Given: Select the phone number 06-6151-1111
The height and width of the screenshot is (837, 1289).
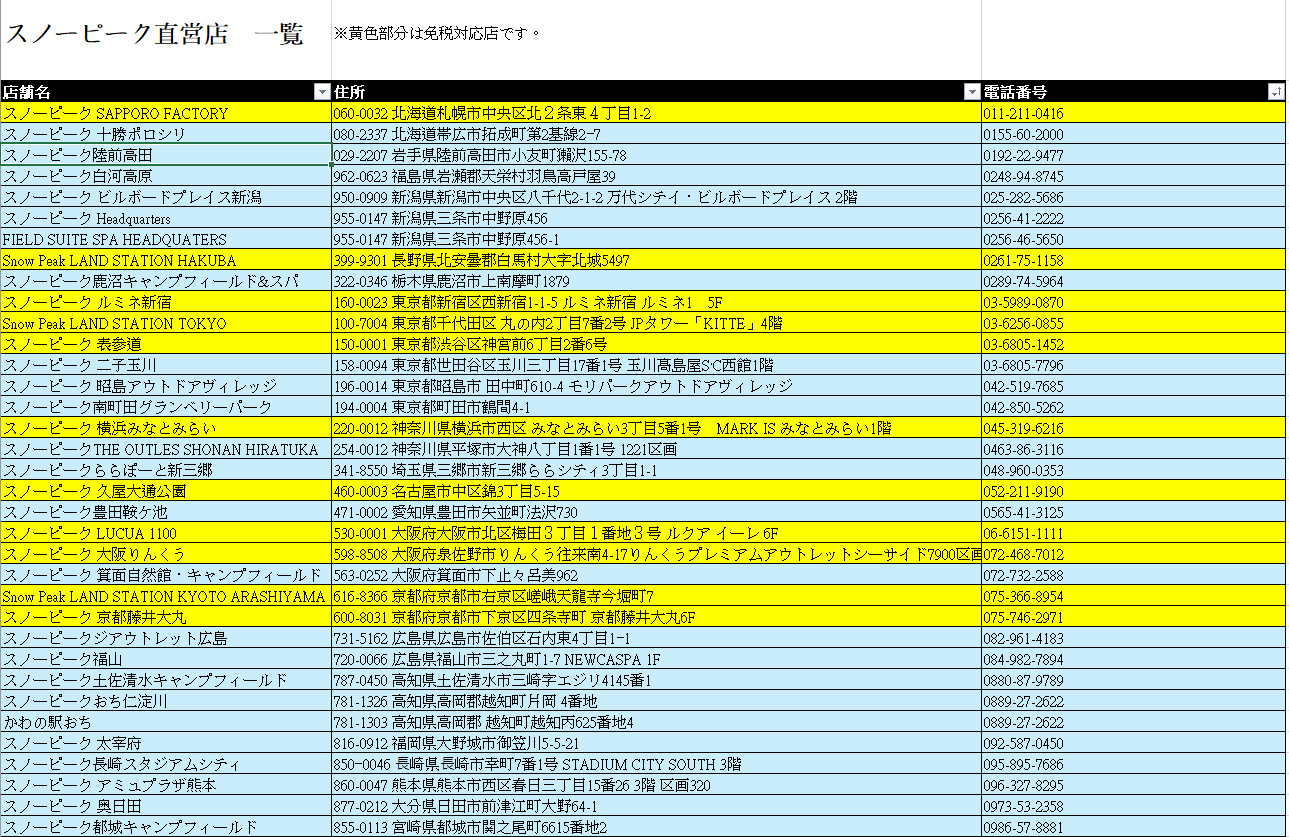Looking at the screenshot, I should pyautogui.click(x=1134, y=534).
